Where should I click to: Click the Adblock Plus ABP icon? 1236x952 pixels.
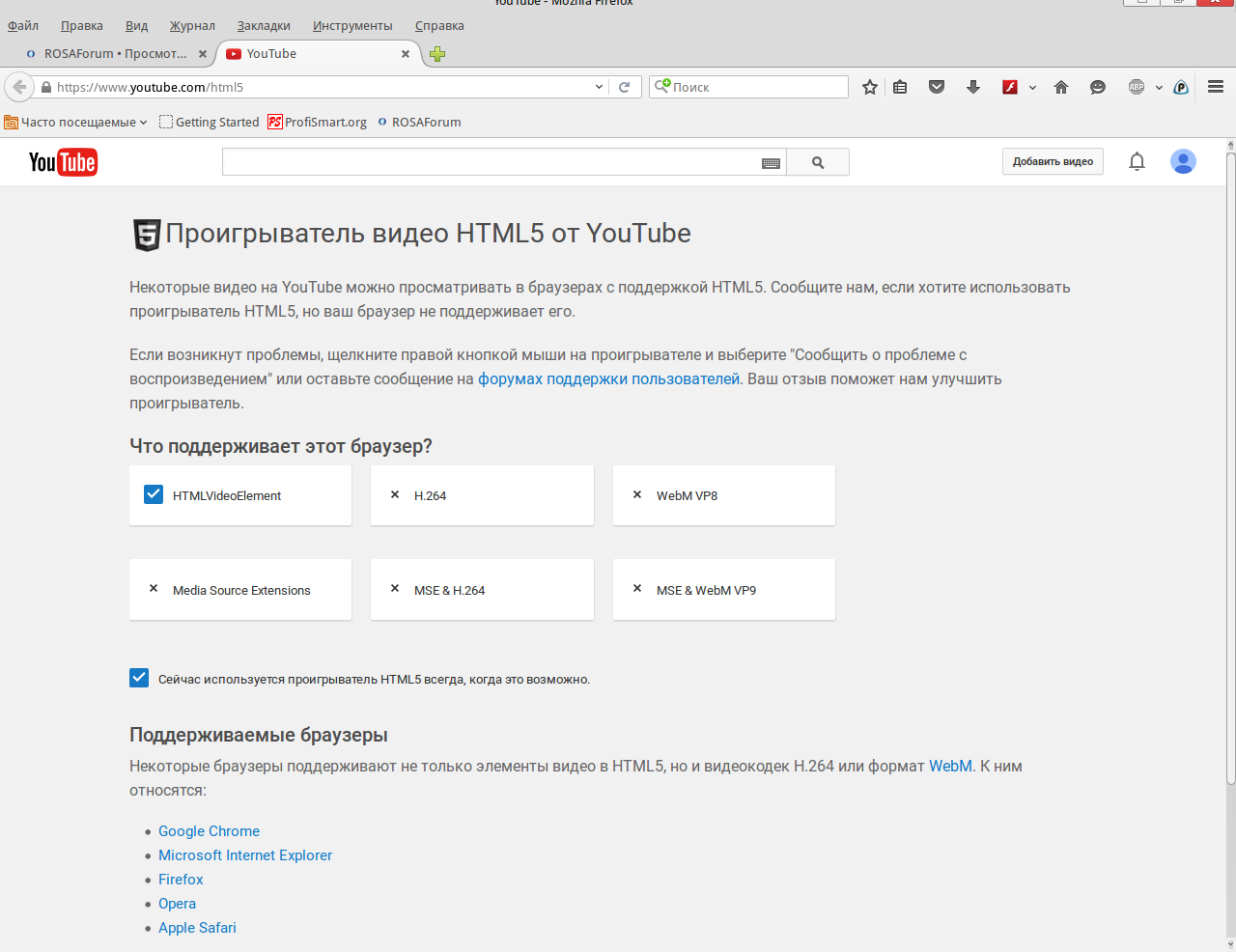[1137, 87]
